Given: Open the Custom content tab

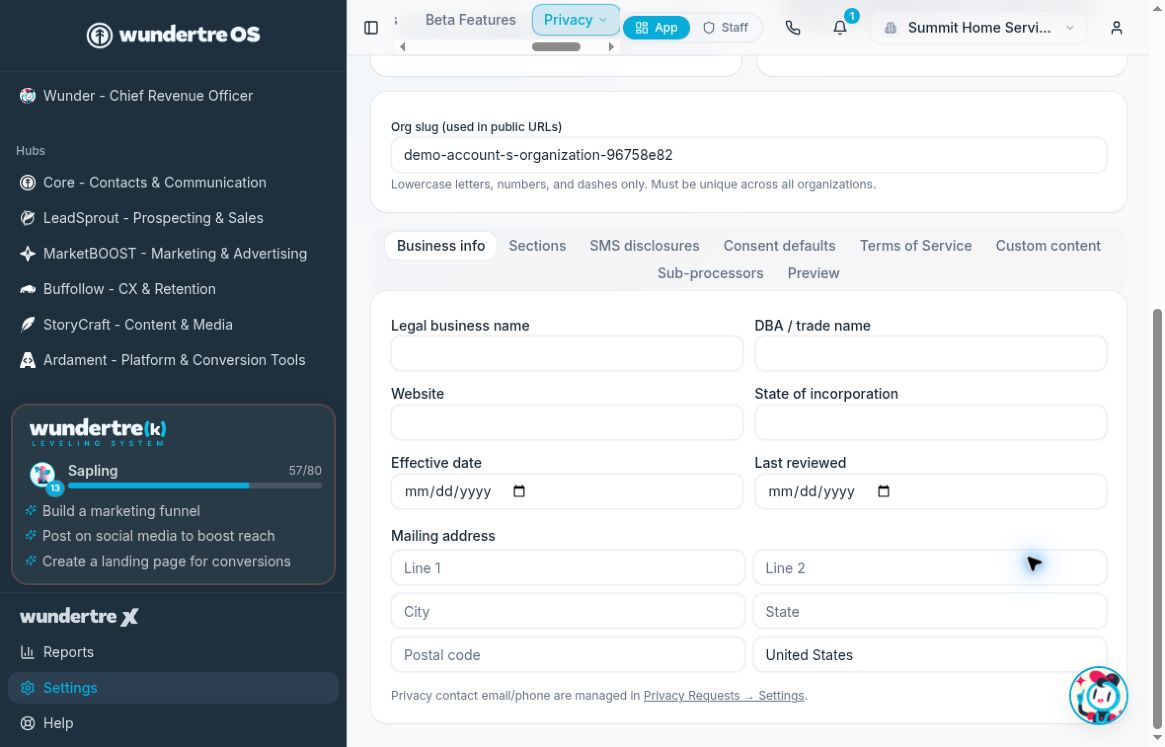Looking at the screenshot, I should tap(1048, 246).
